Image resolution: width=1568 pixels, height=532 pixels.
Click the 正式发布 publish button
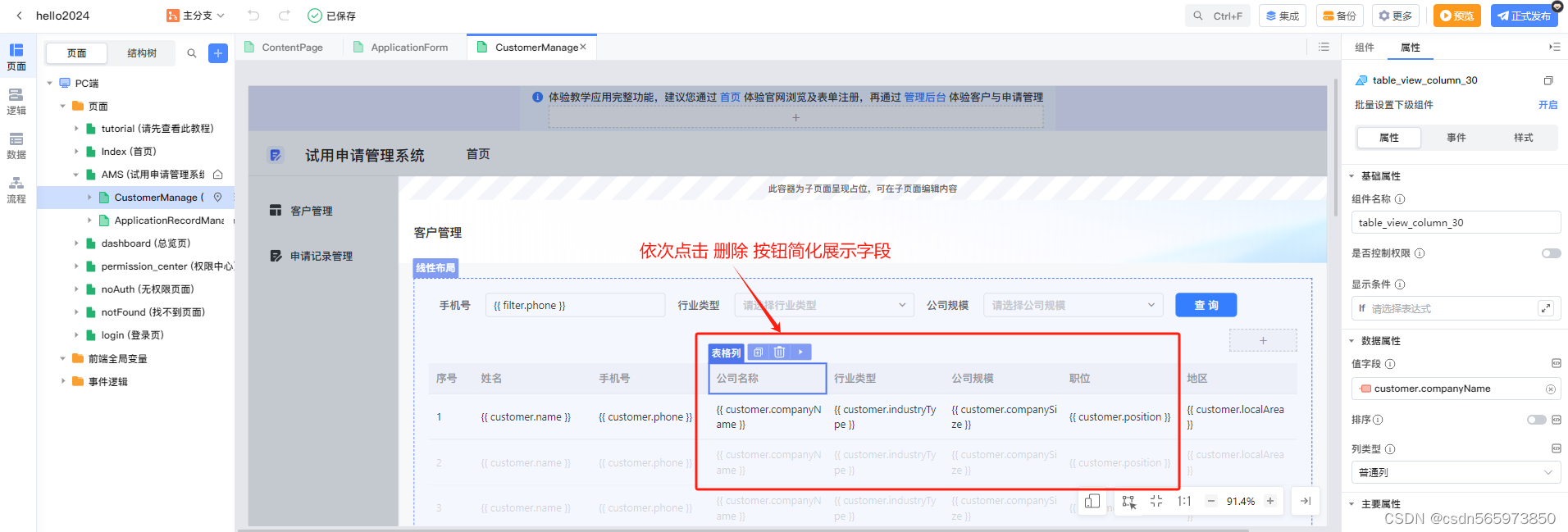[1524, 16]
